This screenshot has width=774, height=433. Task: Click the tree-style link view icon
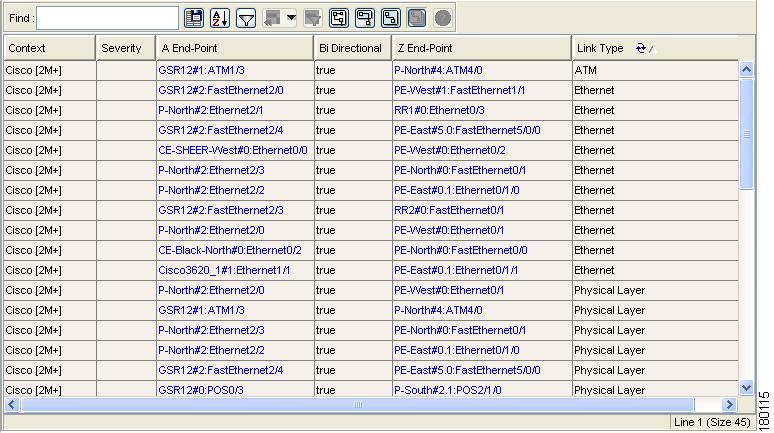(339, 18)
